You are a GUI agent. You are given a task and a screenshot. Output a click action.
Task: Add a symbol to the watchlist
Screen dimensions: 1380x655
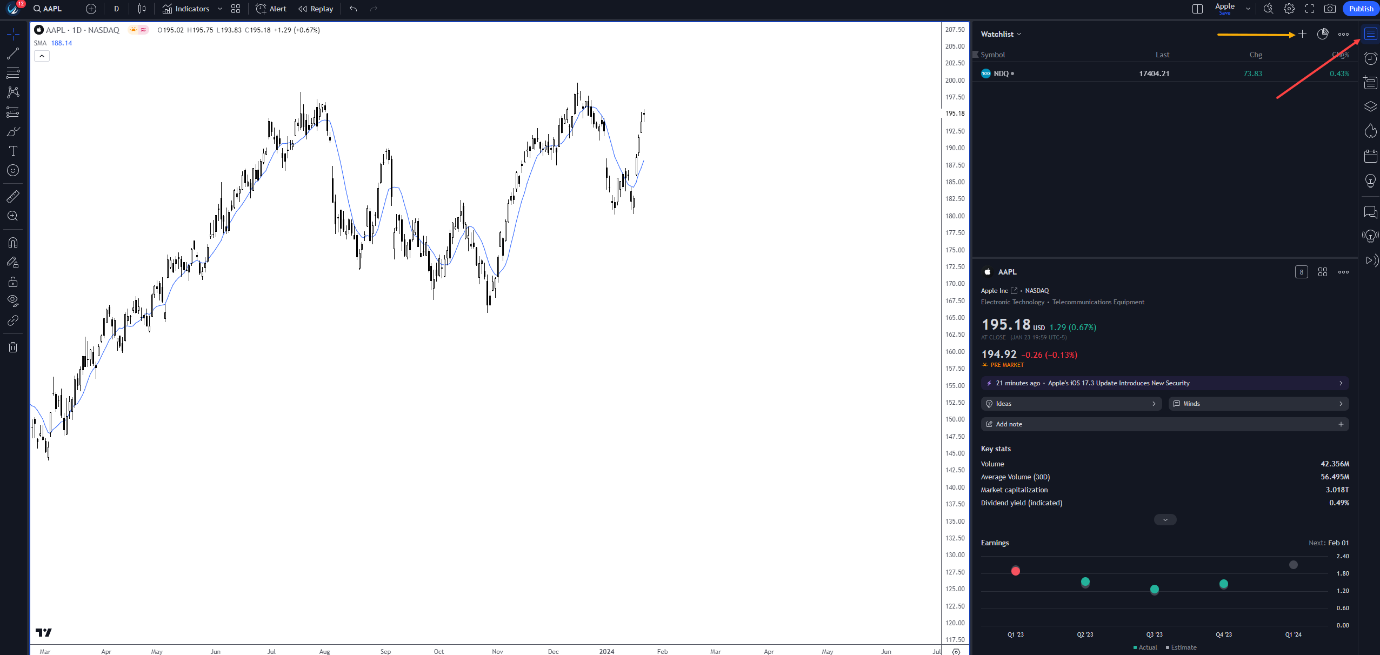tap(1302, 34)
